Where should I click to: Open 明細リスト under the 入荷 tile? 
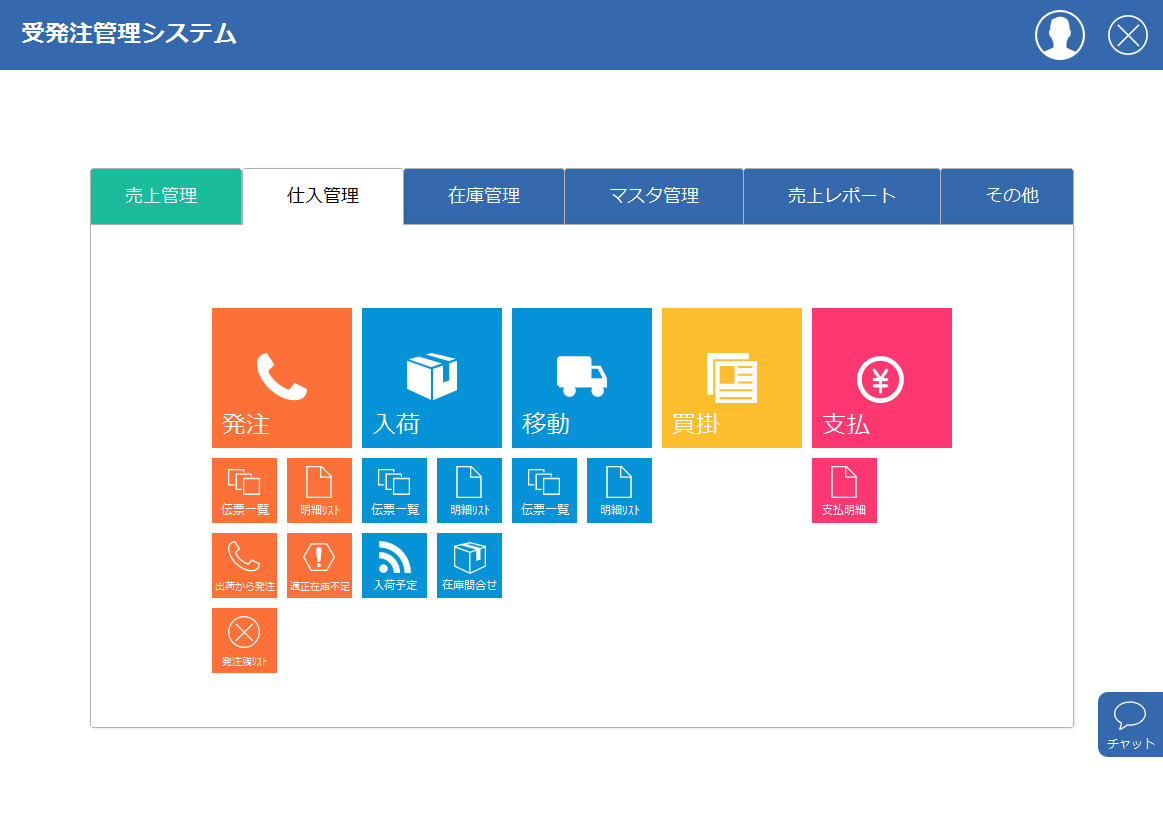[470, 490]
